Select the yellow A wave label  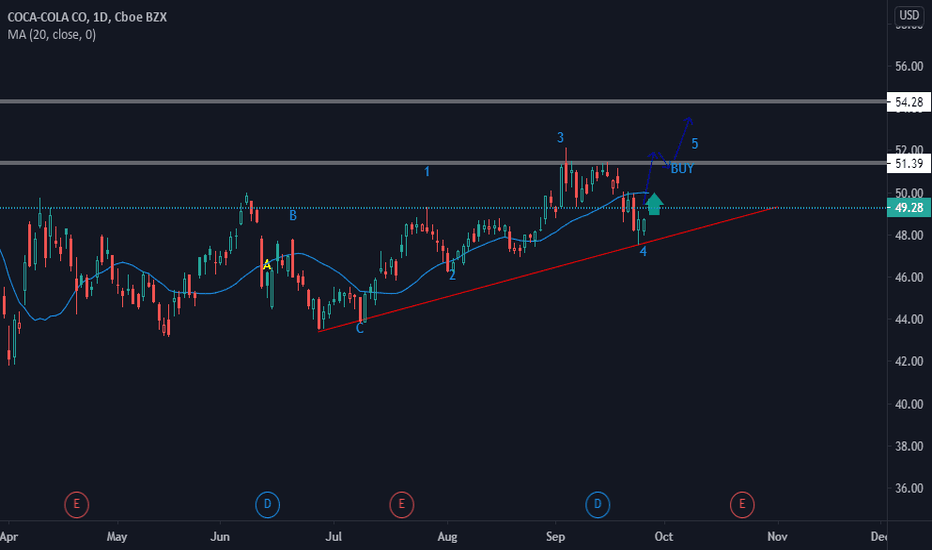click(x=267, y=265)
